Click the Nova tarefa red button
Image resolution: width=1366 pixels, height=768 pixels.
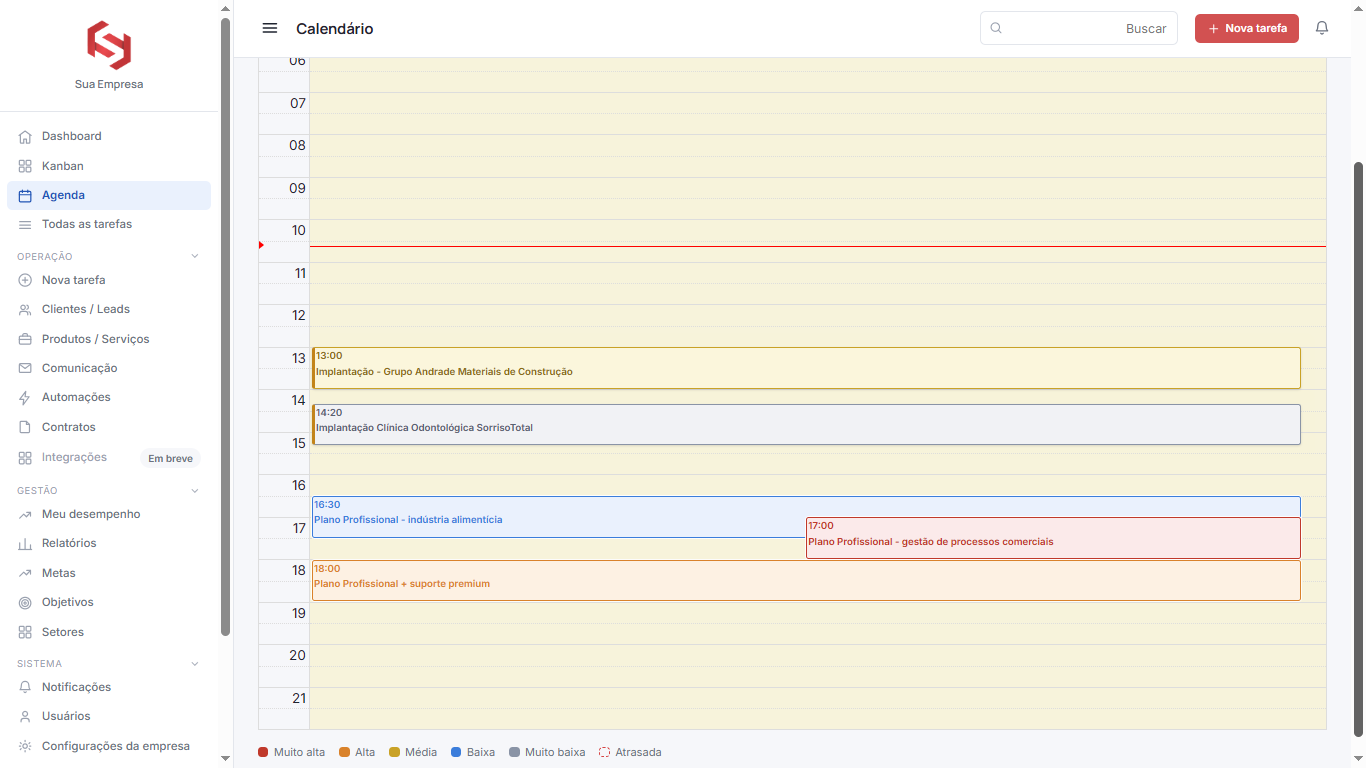(1247, 28)
